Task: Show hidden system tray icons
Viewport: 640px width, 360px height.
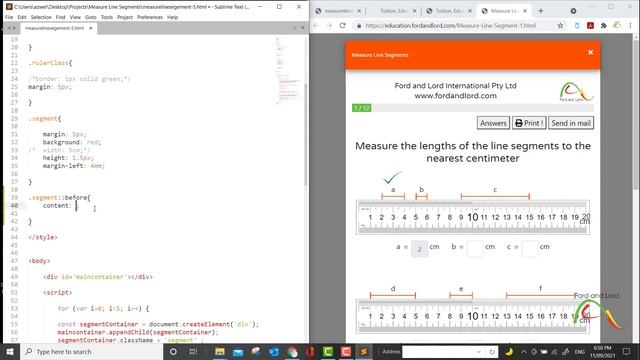Action: coord(524,351)
